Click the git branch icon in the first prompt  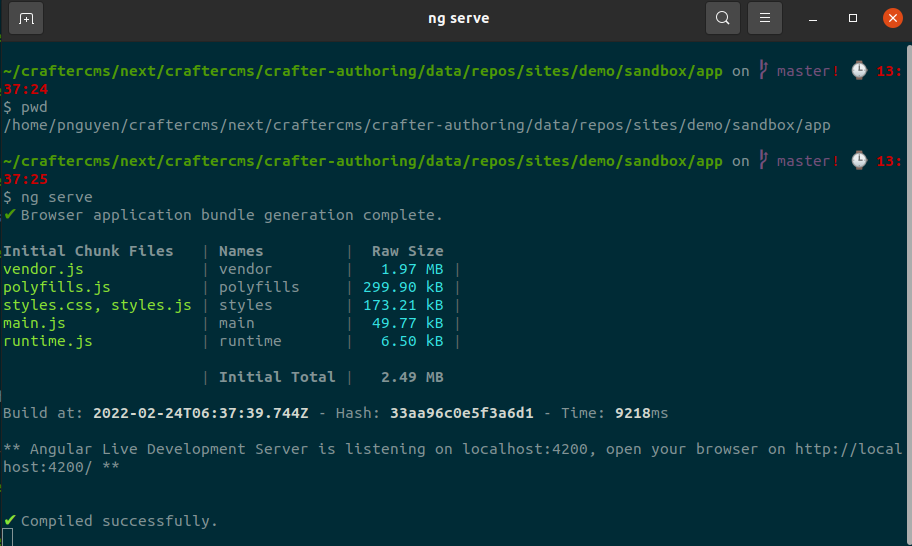(x=763, y=71)
